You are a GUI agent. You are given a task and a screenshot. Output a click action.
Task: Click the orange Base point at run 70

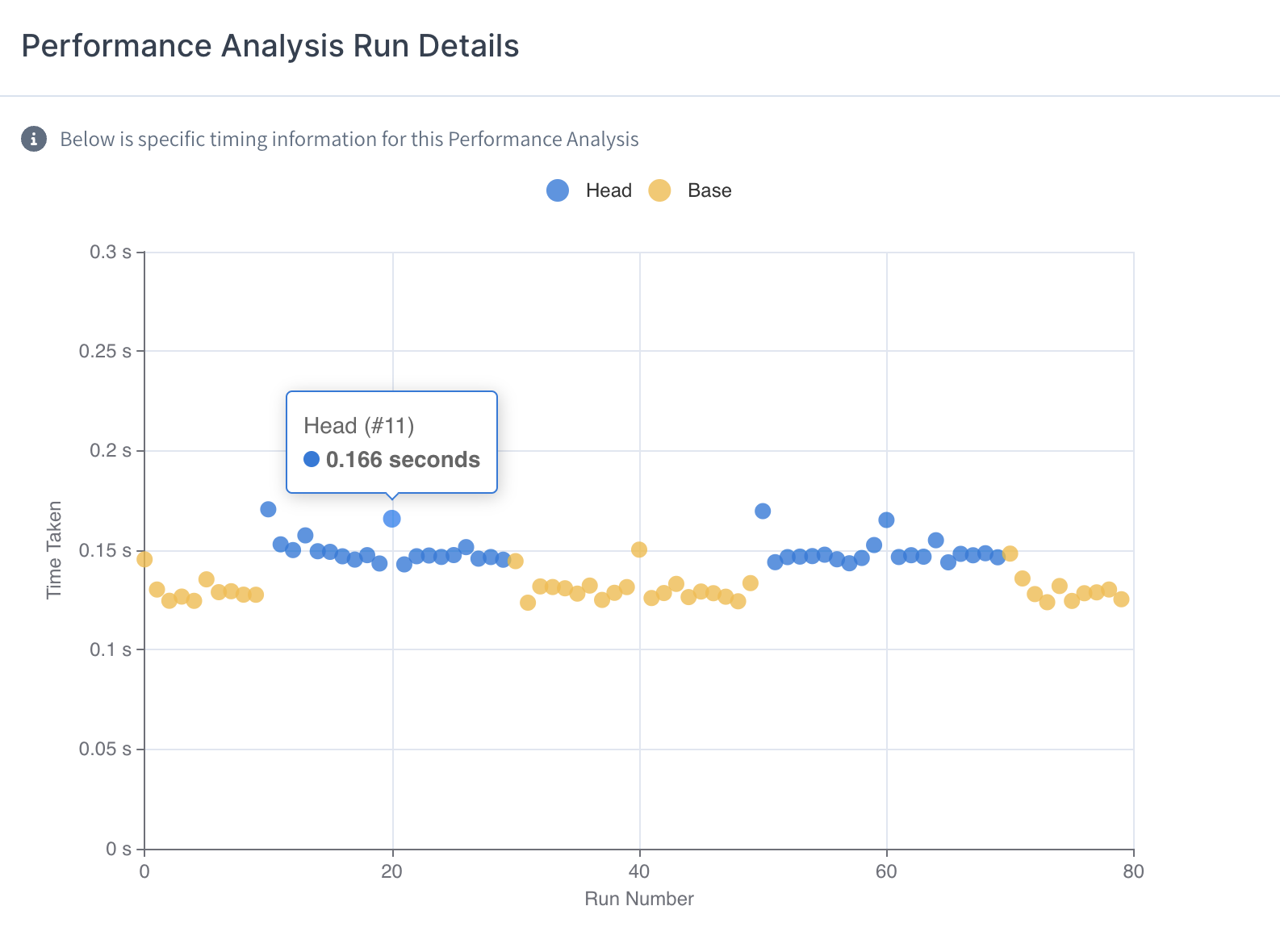coord(1010,553)
